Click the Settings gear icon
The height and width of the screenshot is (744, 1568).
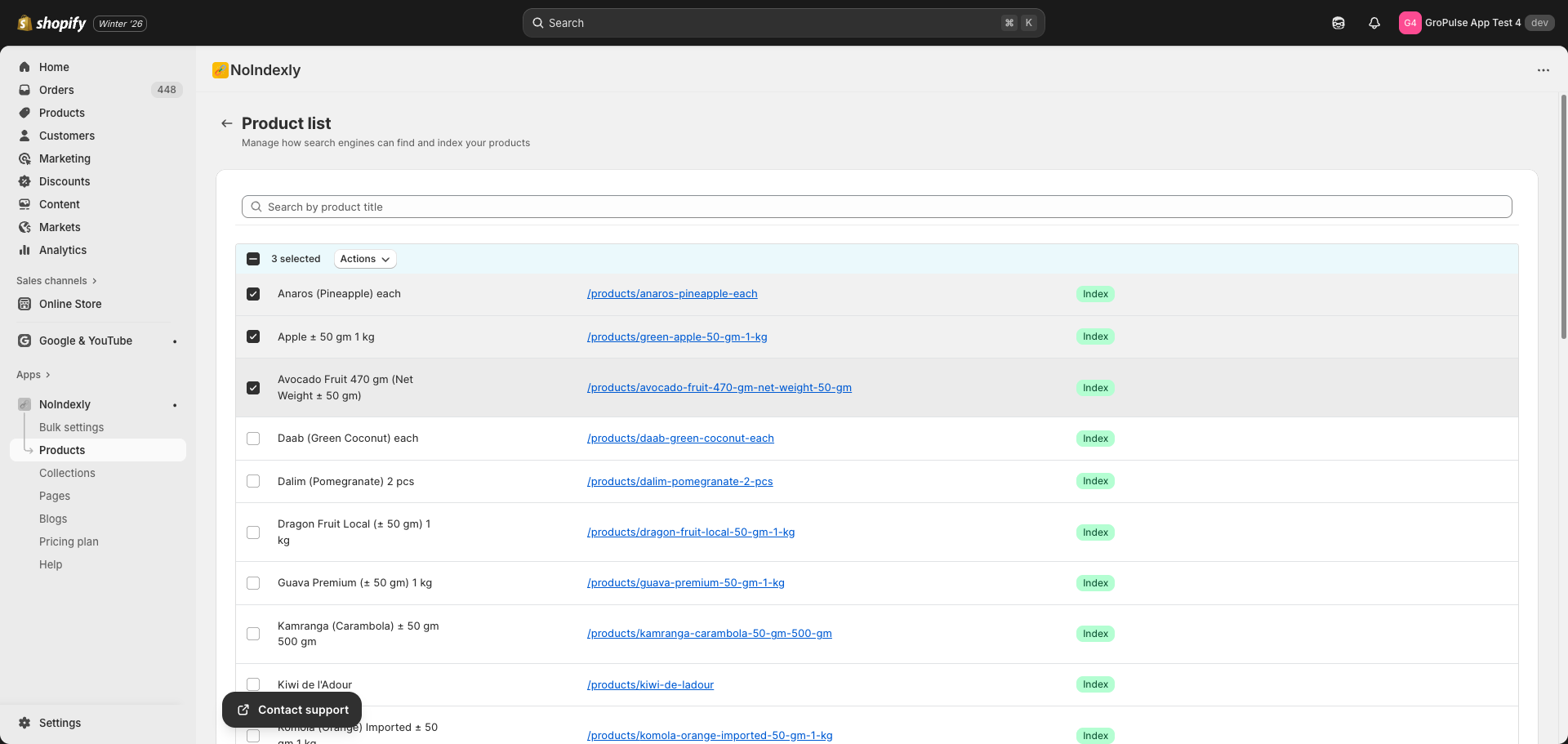point(24,723)
